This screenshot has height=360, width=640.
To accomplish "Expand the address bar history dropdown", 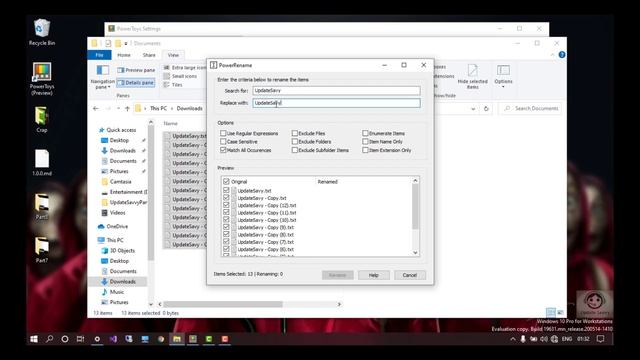I will pos(473,109).
